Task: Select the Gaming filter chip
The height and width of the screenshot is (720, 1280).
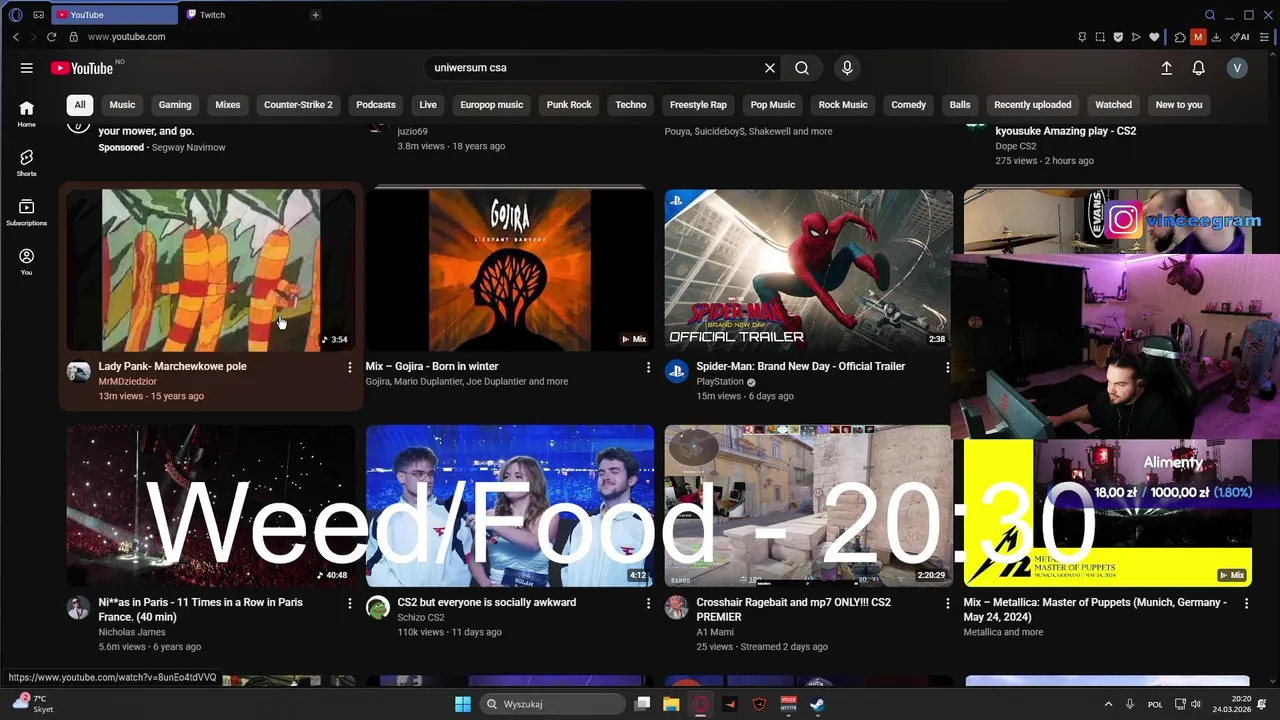Action: 175,104
